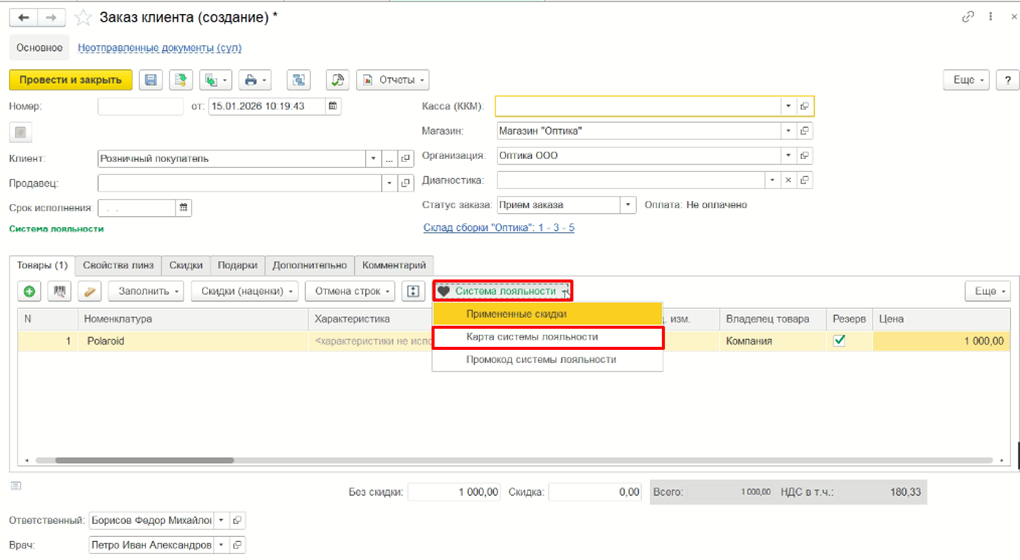This screenshot has width=1020, height=560.
Task: Switch to the Комментарий tab
Action: [x=394, y=265]
